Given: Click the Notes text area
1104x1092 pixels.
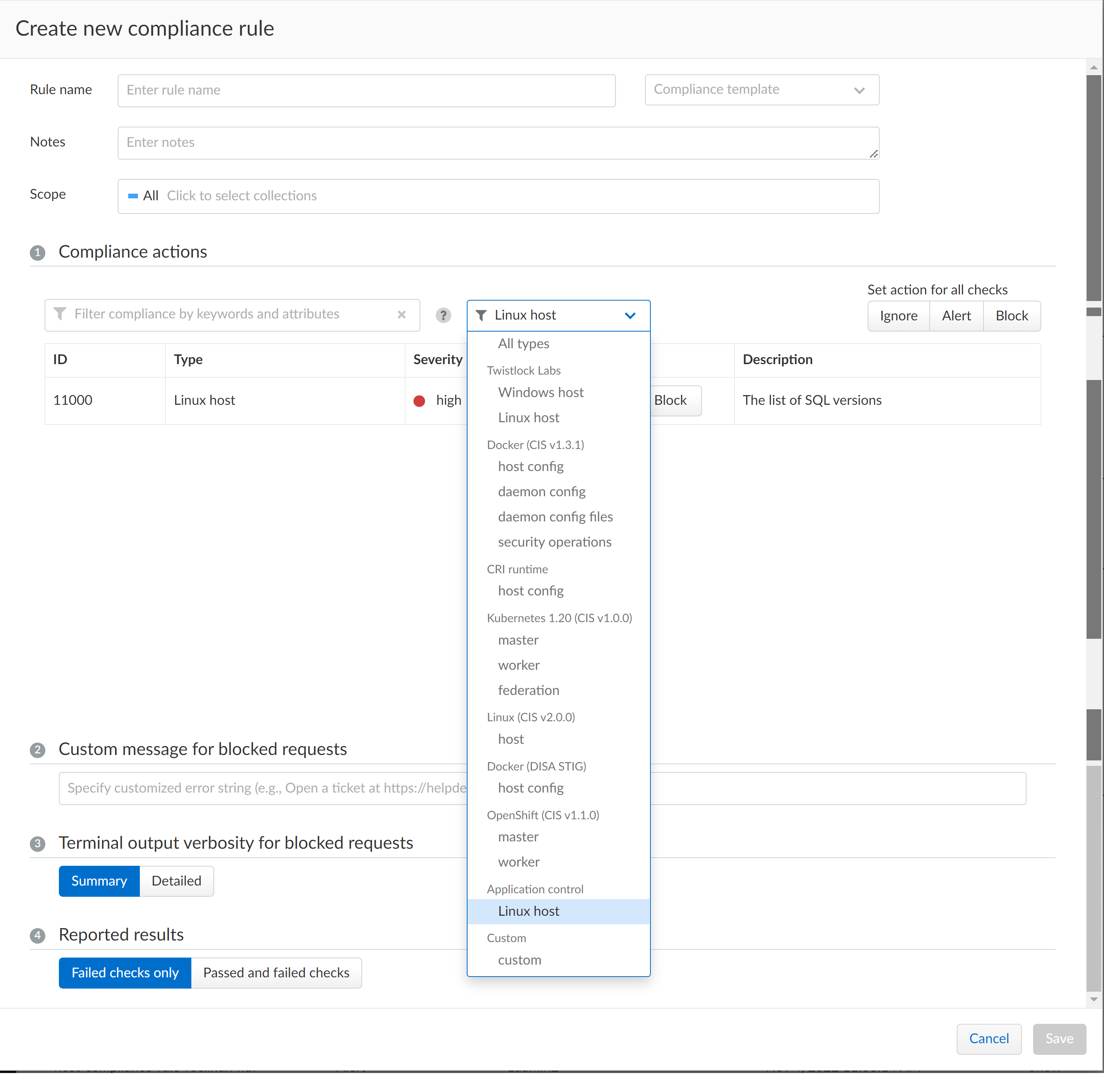Looking at the screenshot, I should click(498, 143).
